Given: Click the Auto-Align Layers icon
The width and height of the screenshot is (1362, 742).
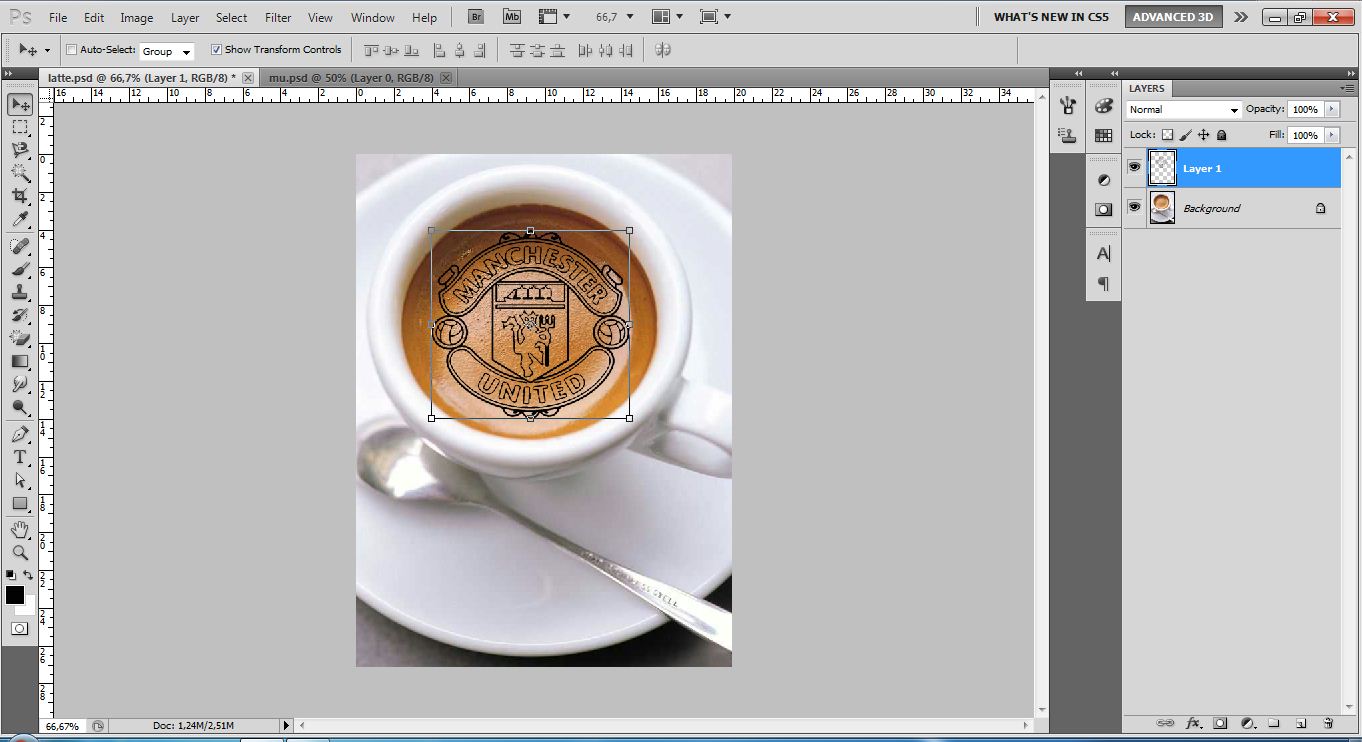Looking at the screenshot, I should click(663, 50).
